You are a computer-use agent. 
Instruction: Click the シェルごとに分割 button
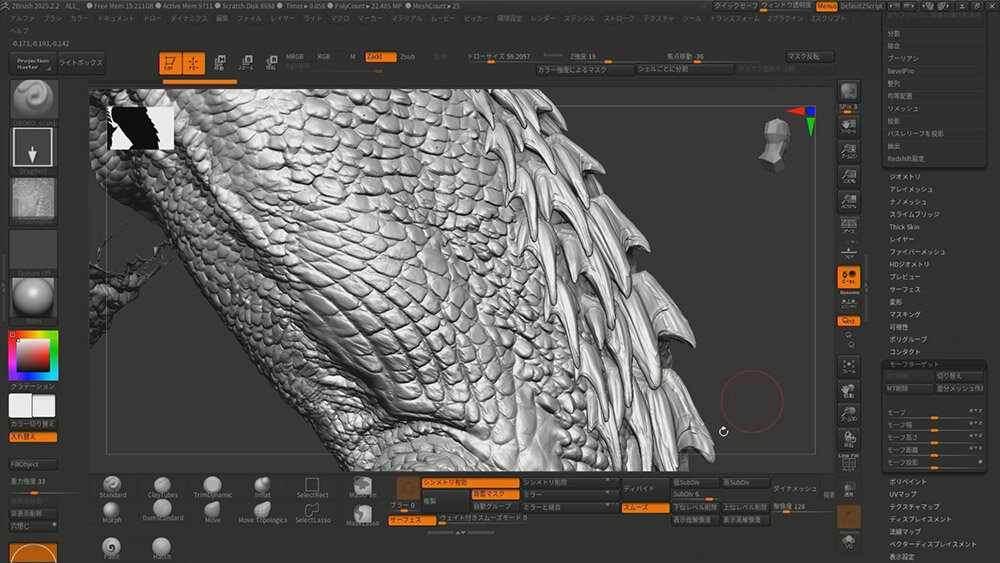[684, 69]
